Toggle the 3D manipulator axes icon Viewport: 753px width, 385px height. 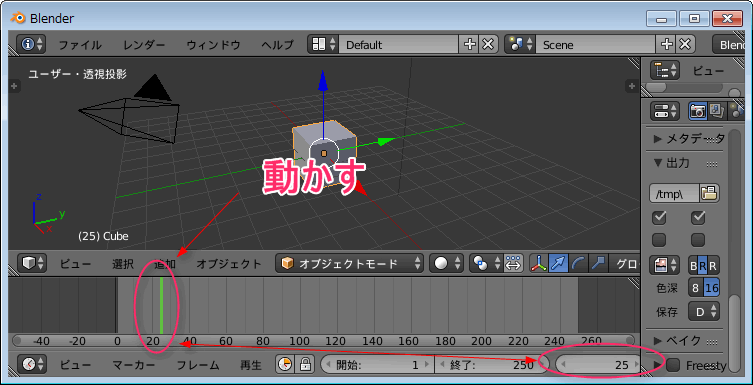click(540, 263)
